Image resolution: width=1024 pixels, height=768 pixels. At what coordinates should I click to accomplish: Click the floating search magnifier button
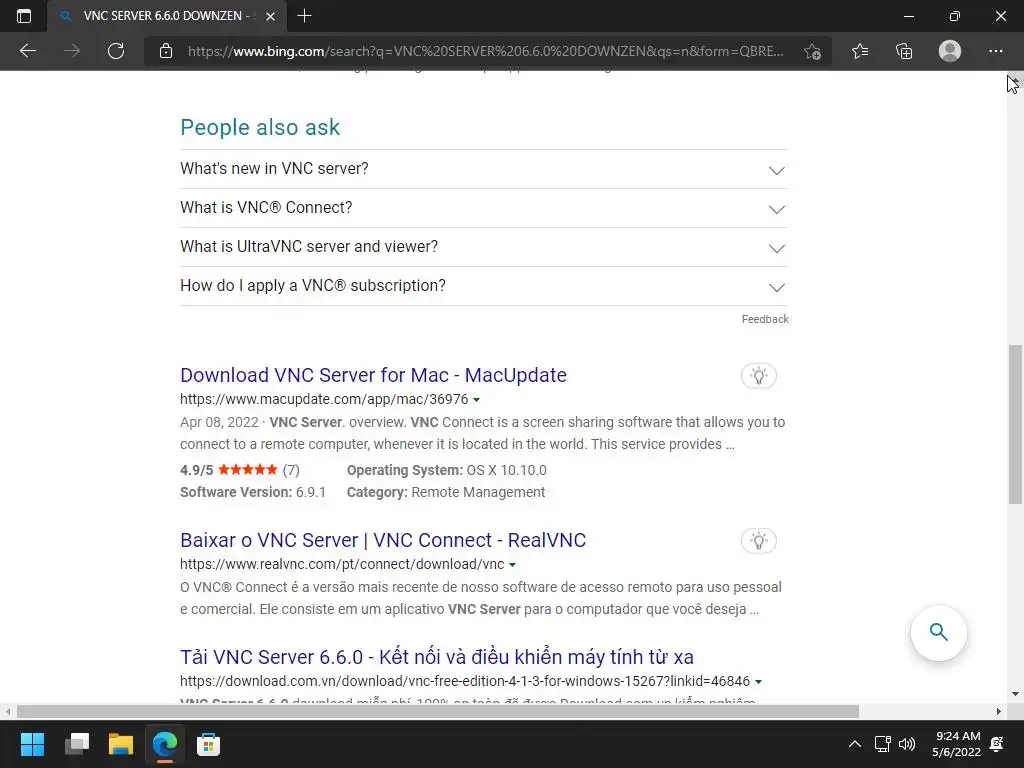[938, 632]
